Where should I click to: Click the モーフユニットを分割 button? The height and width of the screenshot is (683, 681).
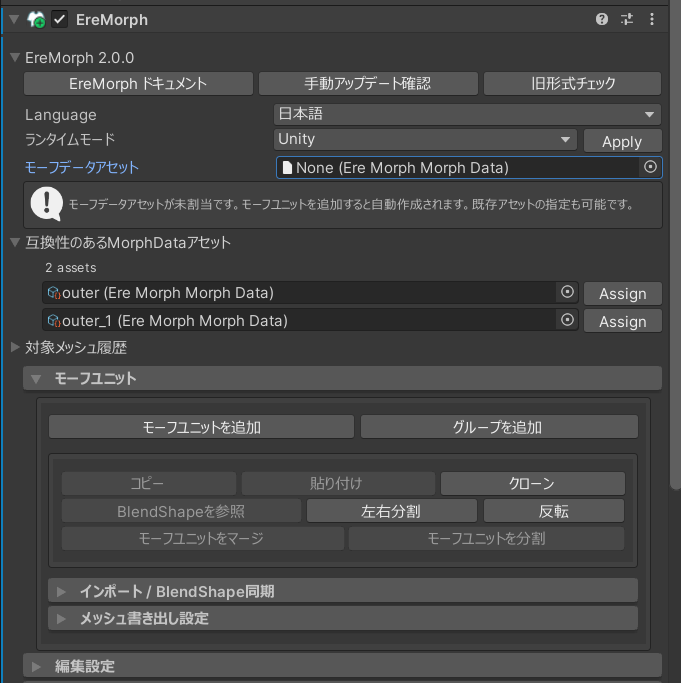(486, 538)
